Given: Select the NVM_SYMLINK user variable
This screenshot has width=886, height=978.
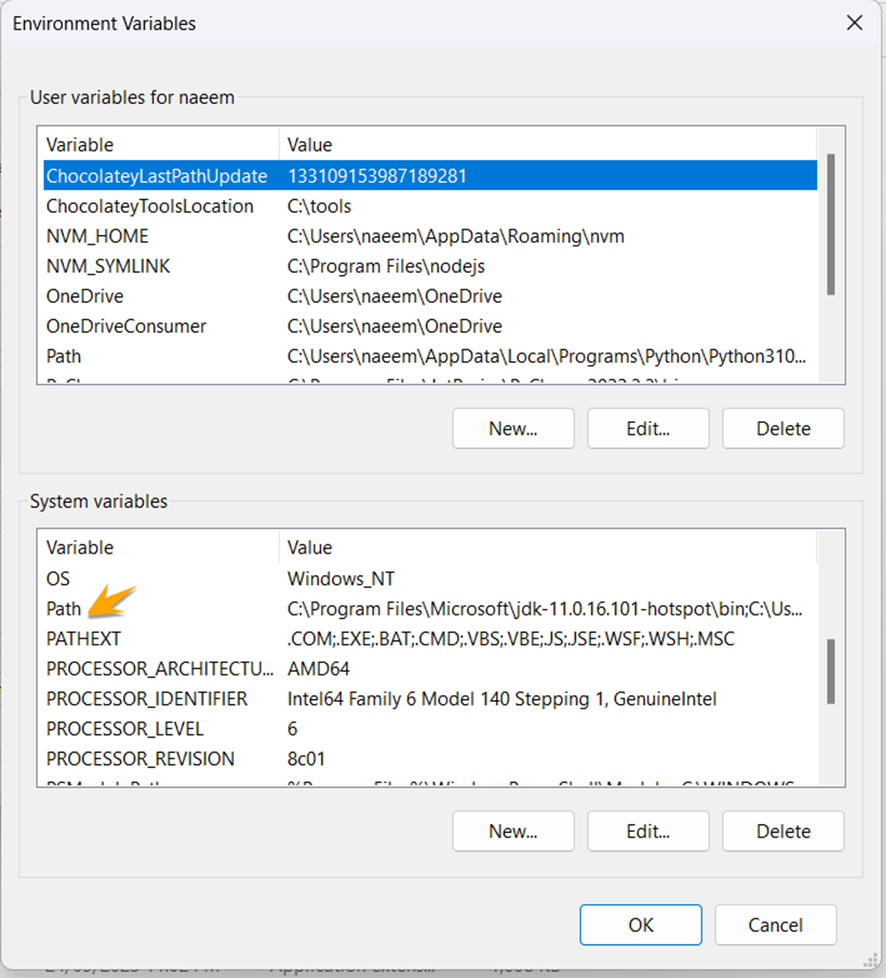Looking at the screenshot, I should 105,266.
